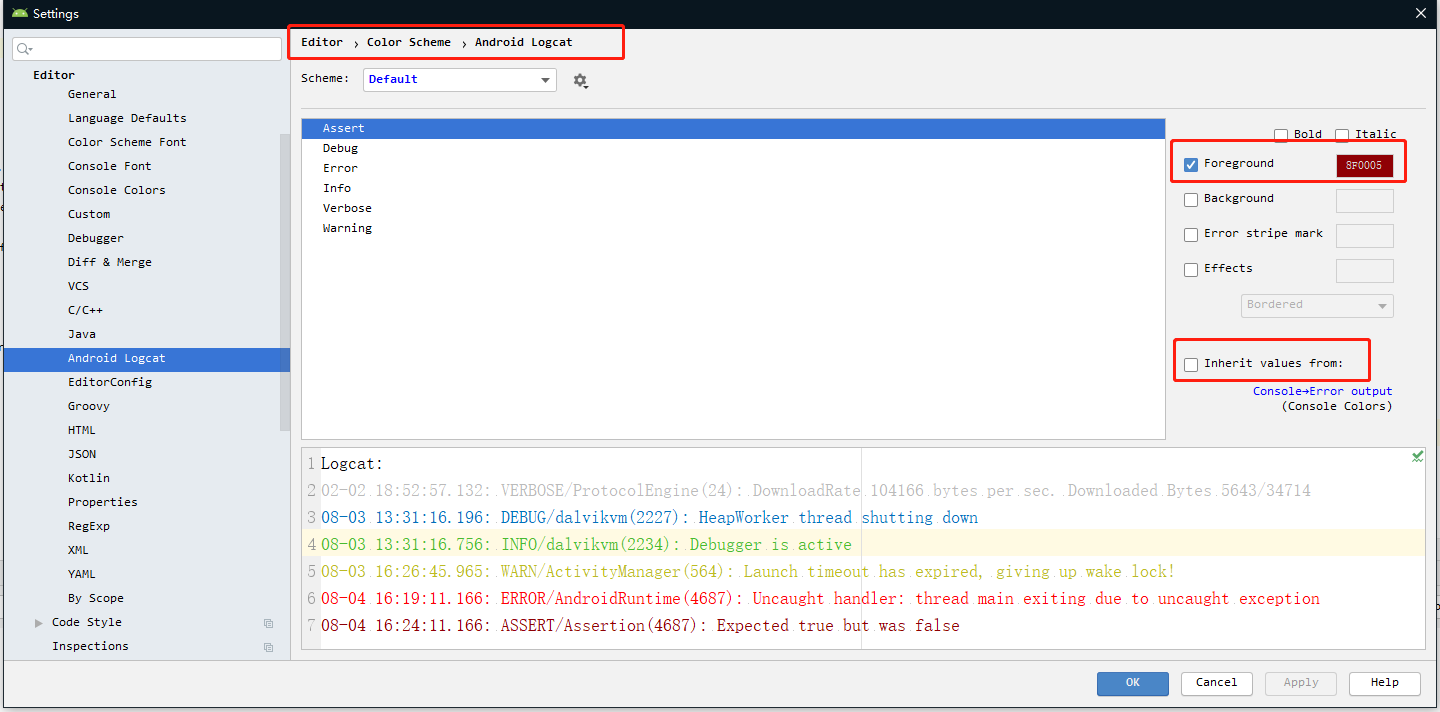Select VCS in the settings tree
Screen dimensions: 1440x712
78,286
